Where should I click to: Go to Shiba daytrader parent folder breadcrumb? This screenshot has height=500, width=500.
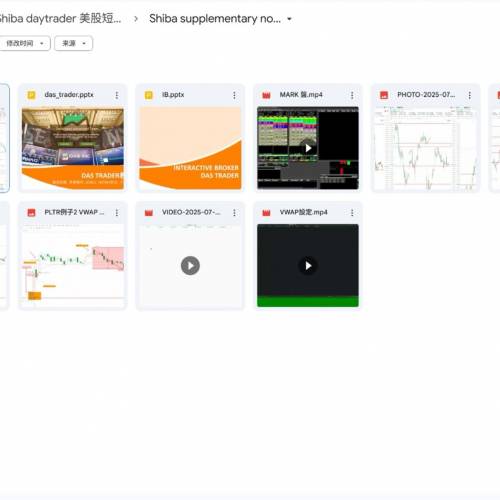pyautogui.click(x=60, y=19)
